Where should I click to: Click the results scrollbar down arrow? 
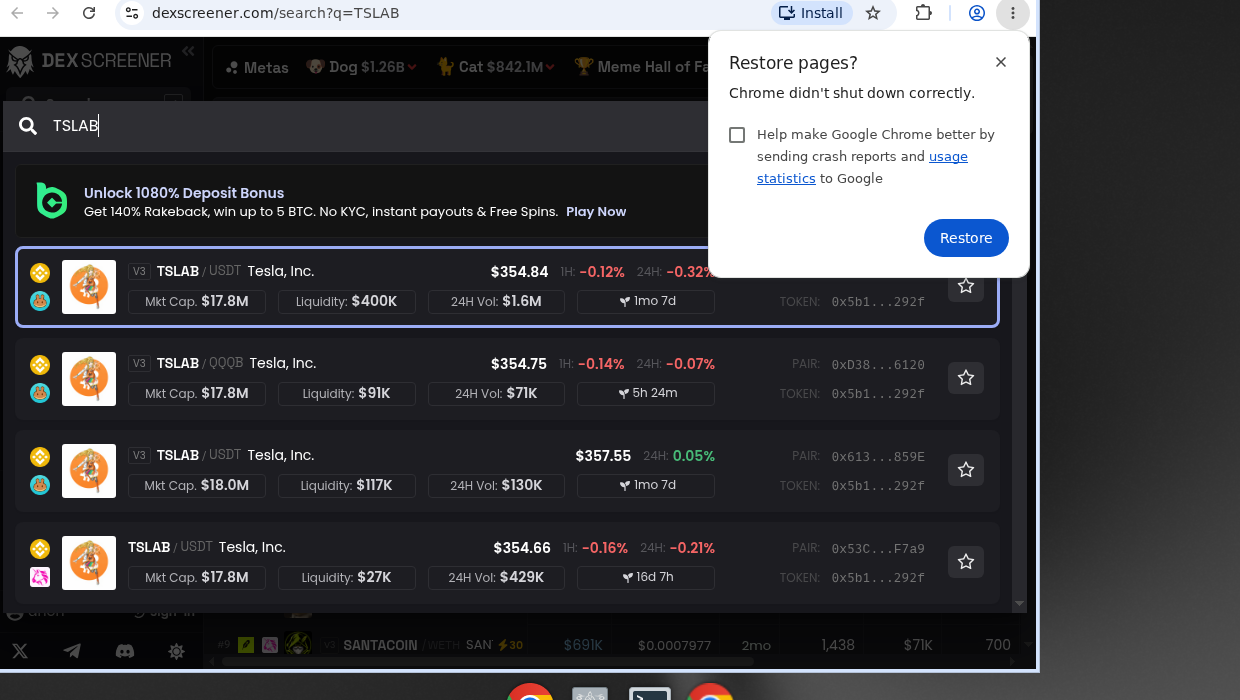pyautogui.click(x=1020, y=604)
